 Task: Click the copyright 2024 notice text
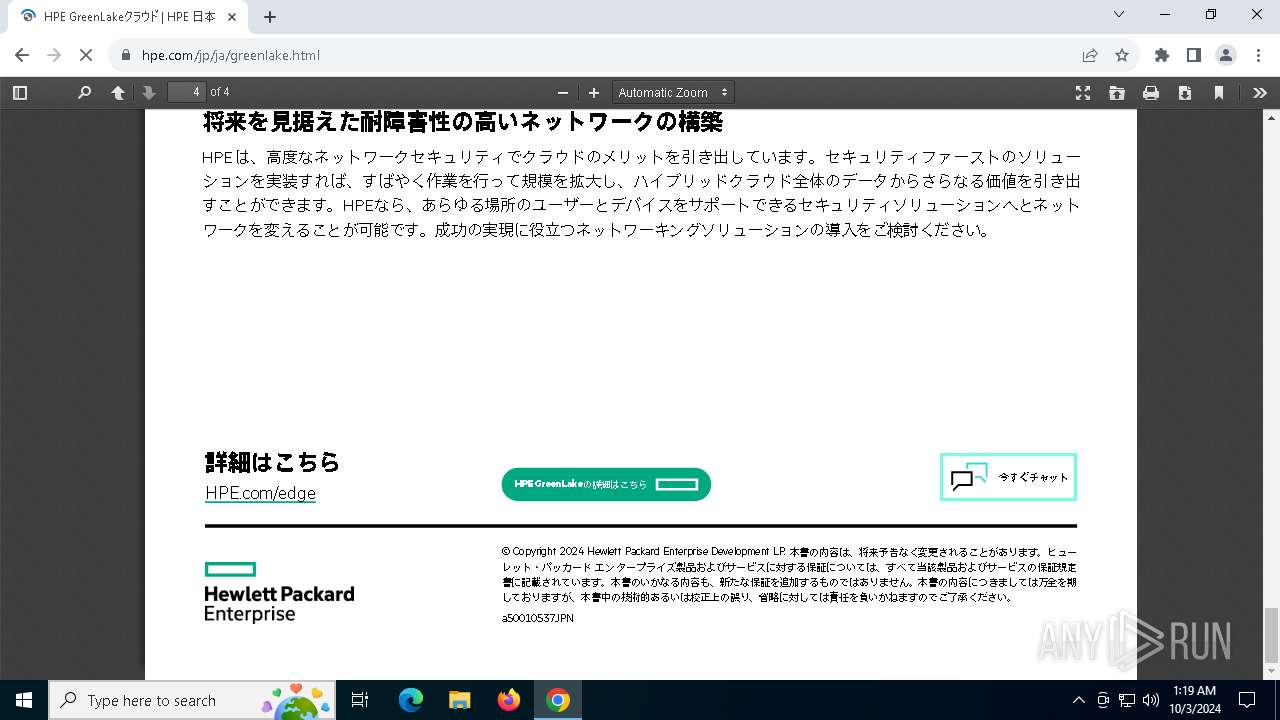(789, 574)
